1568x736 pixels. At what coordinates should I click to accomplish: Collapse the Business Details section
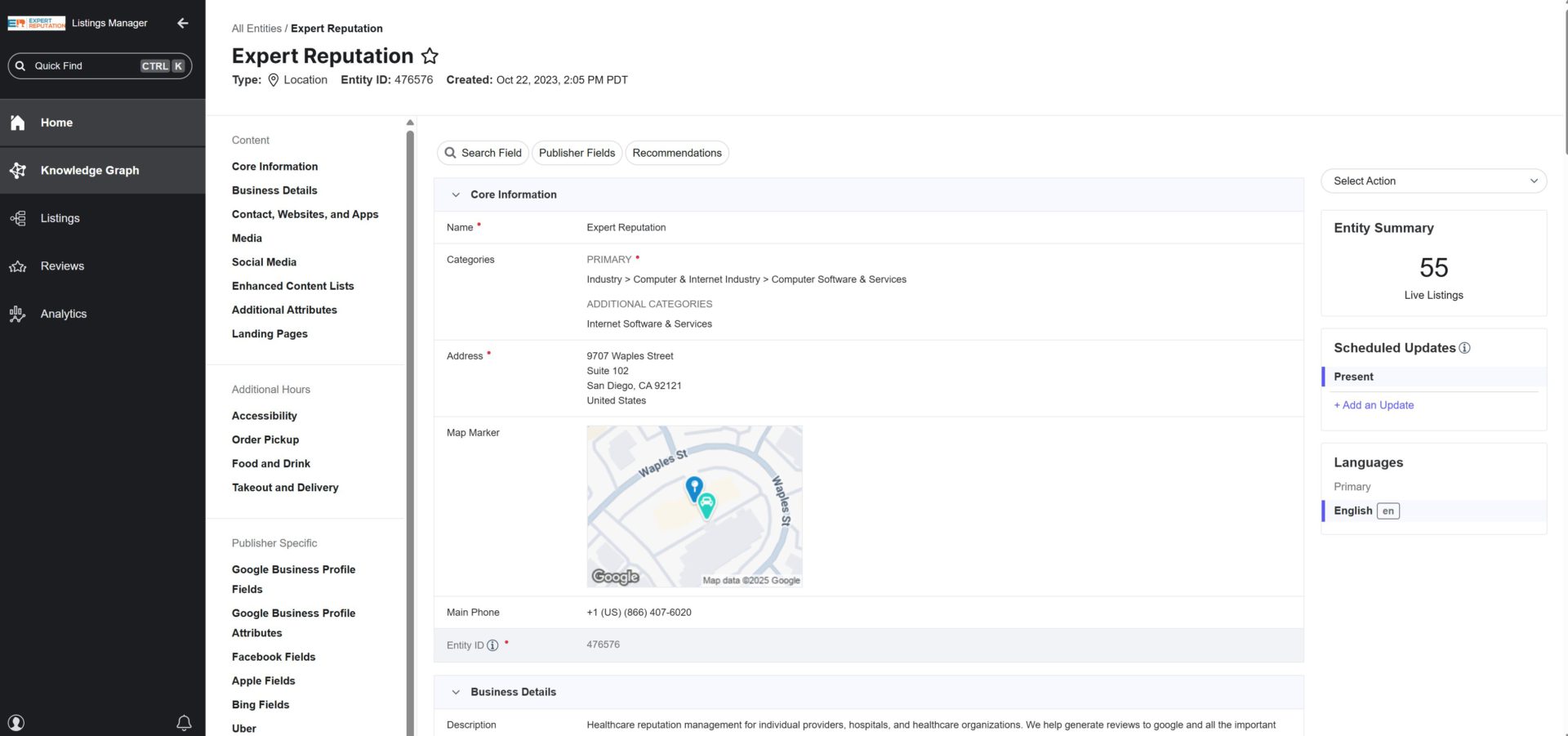(x=456, y=692)
